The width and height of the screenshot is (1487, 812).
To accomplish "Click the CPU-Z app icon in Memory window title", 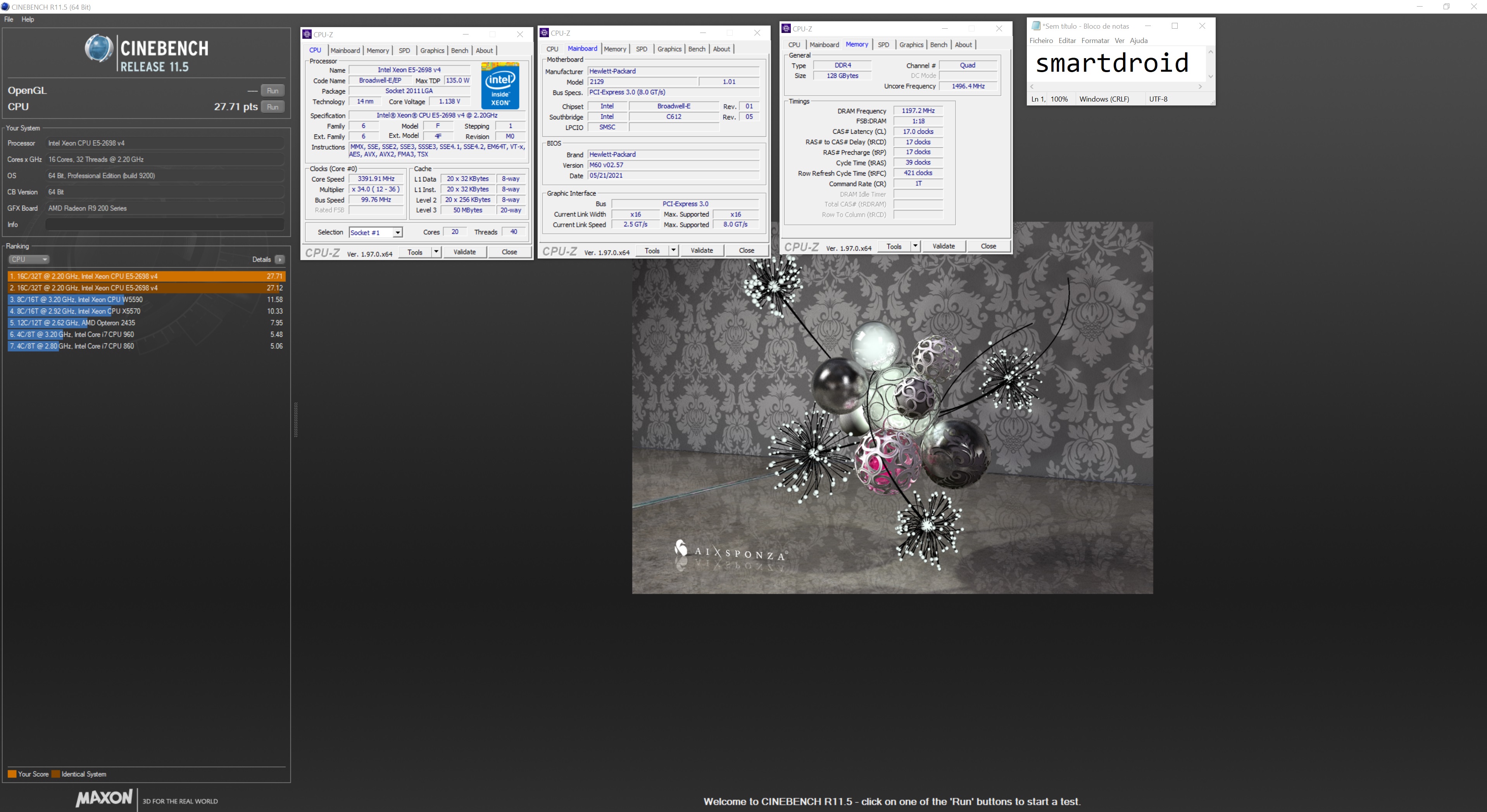I will click(x=786, y=28).
